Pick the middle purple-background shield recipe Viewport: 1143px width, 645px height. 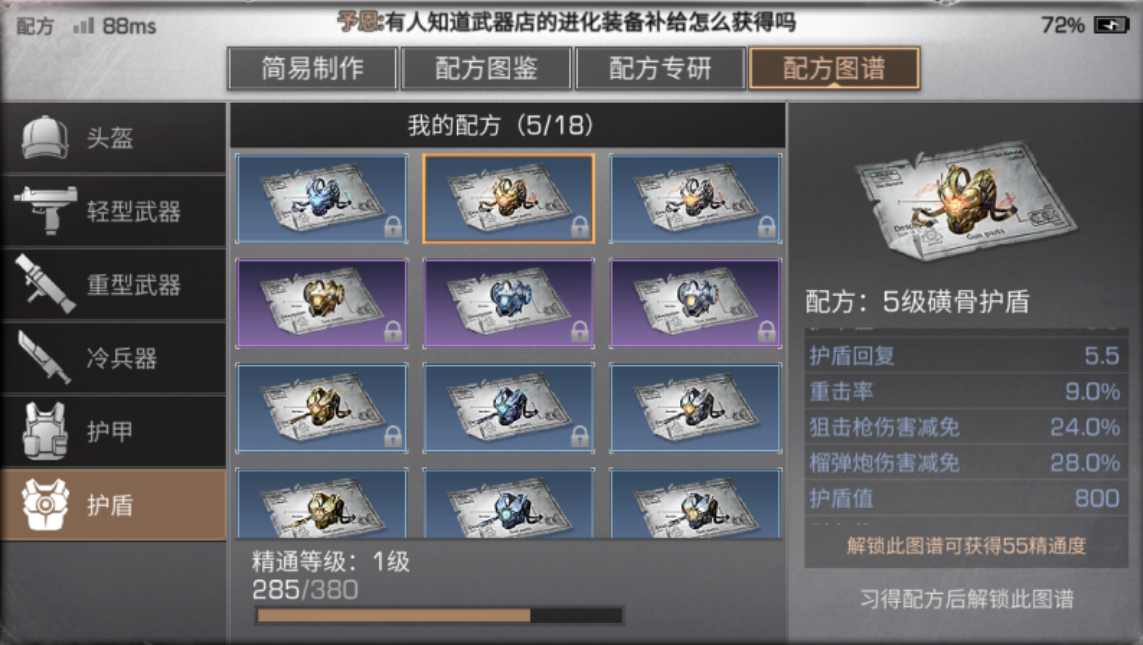(x=509, y=303)
